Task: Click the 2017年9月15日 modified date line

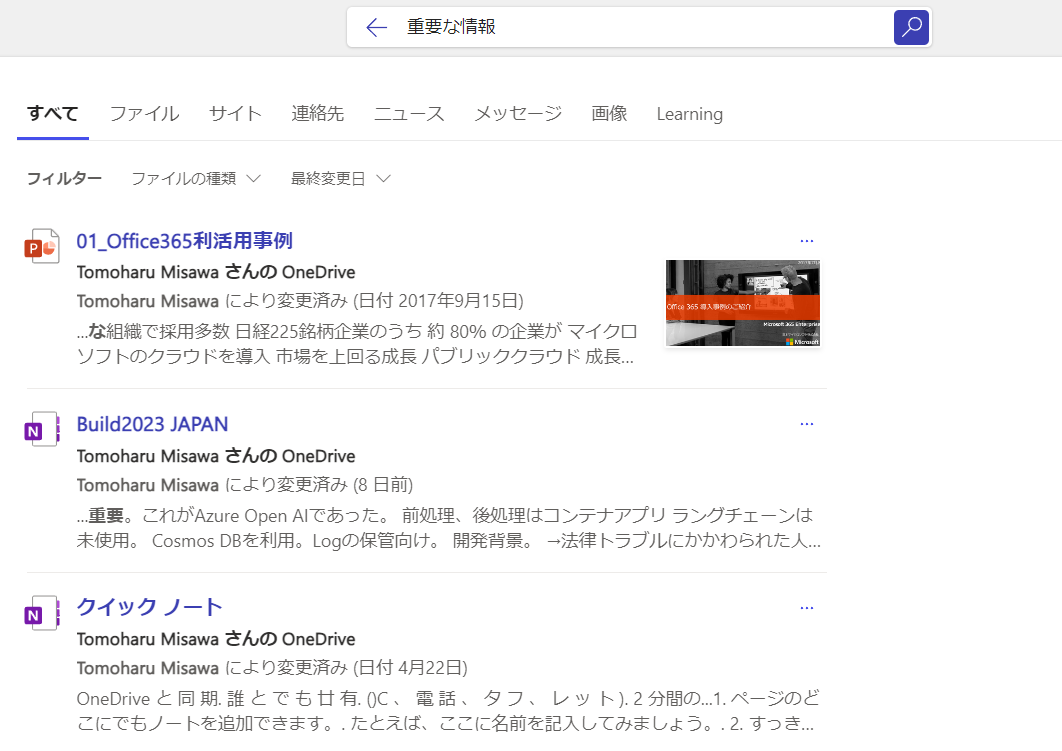Action: pyautogui.click(x=300, y=301)
